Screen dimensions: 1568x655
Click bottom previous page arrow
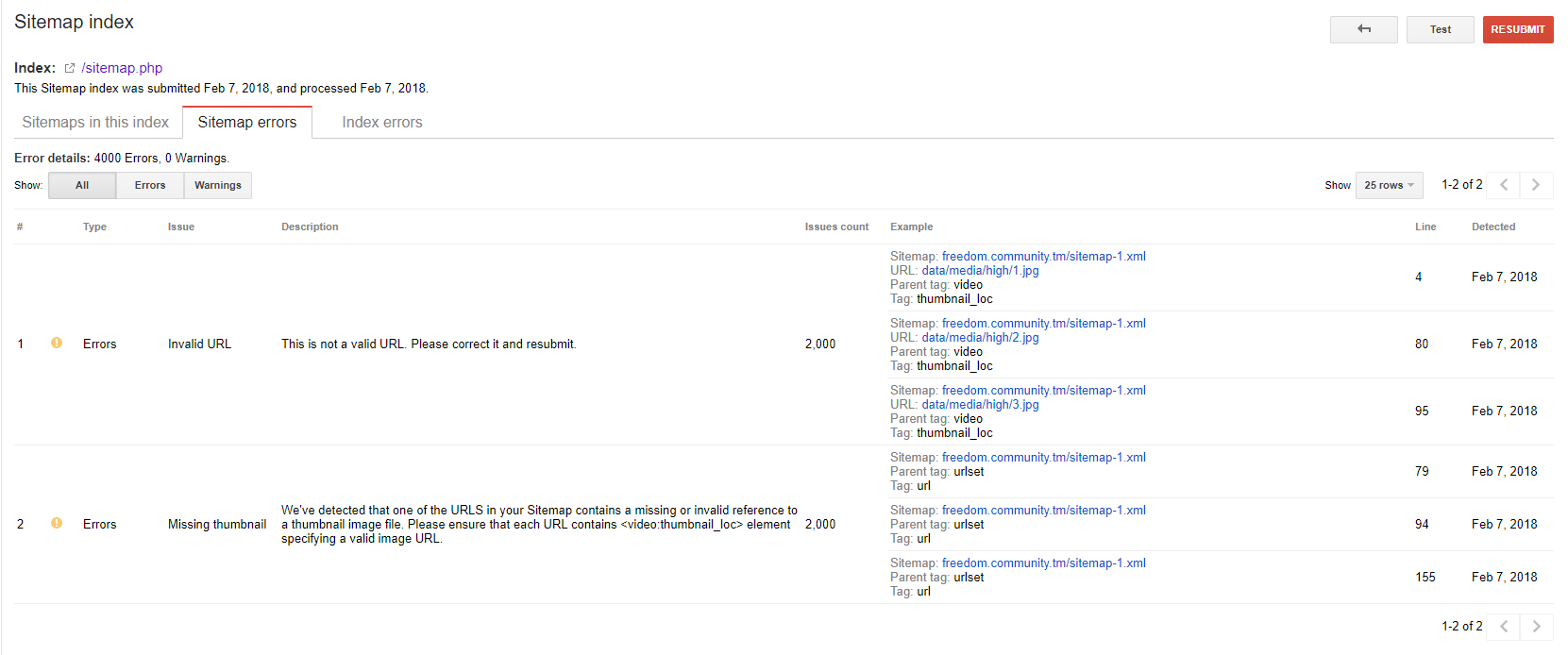pyautogui.click(x=1504, y=627)
